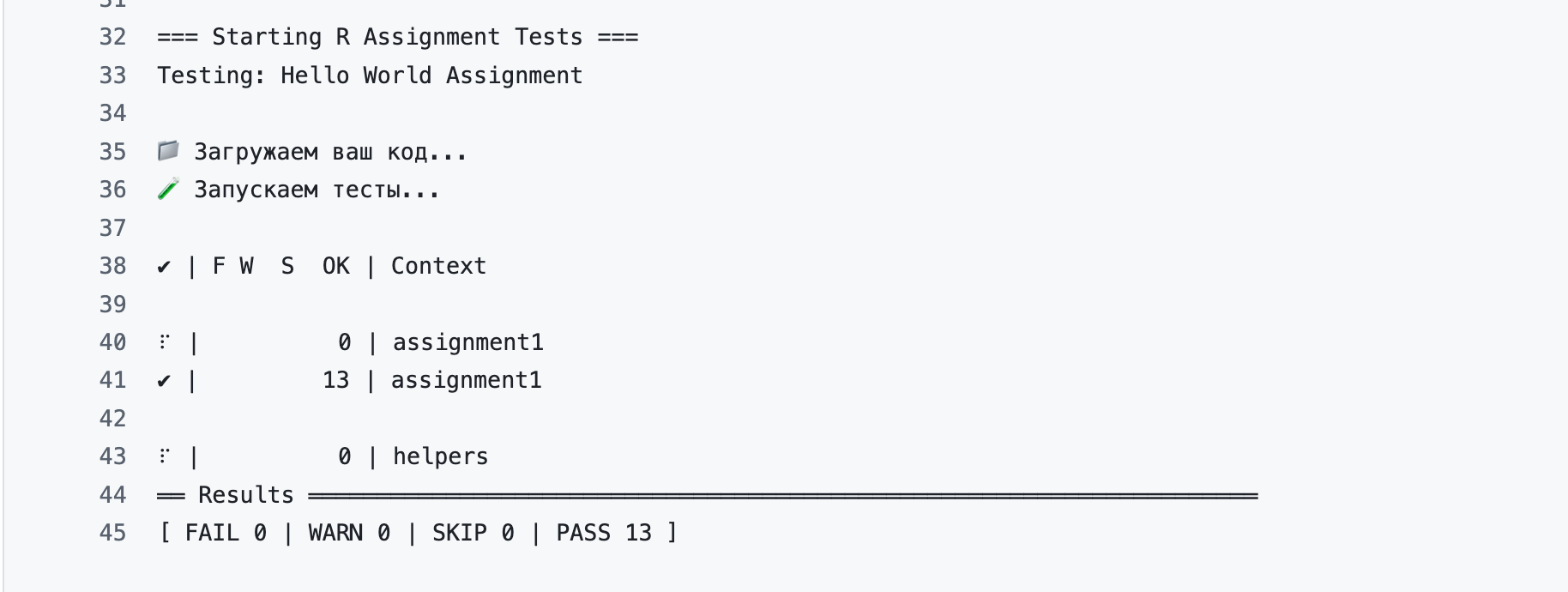Select line number 38
The width and height of the screenshot is (1568, 592).
(x=112, y=266)
